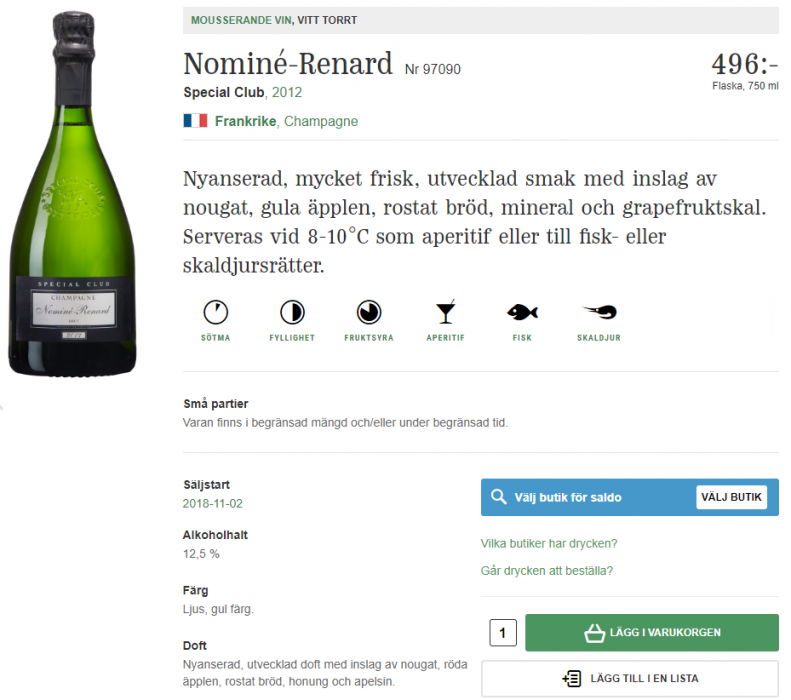Click the skaldjur shellfish icon
The width and height of the screenshot is (791, 700).
pos(599,312)
